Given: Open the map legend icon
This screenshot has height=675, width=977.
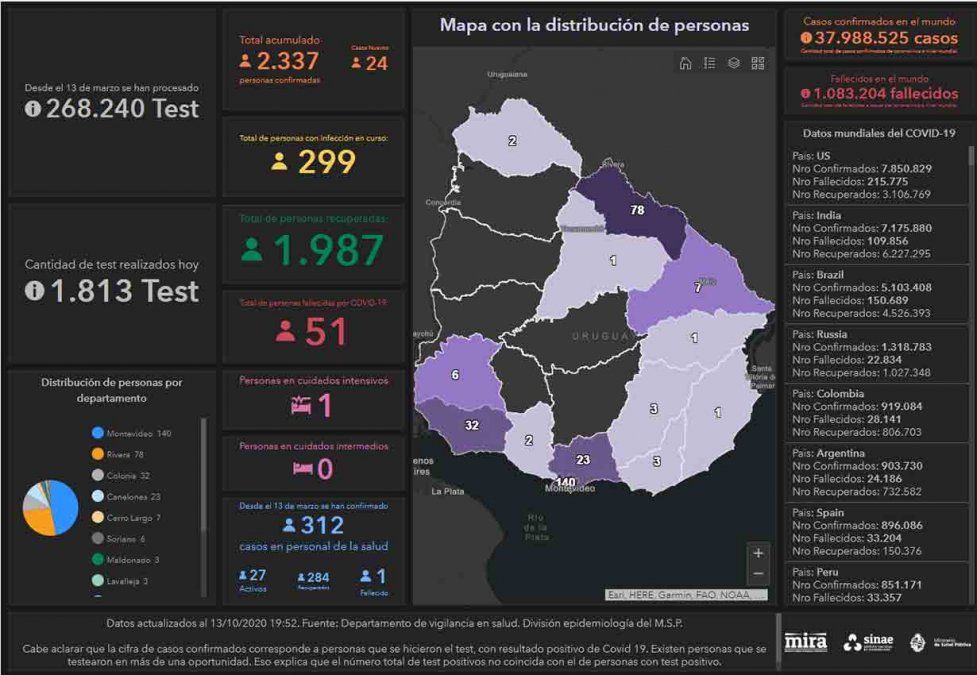Looking at the screenshot, I should tap(709, 63).
